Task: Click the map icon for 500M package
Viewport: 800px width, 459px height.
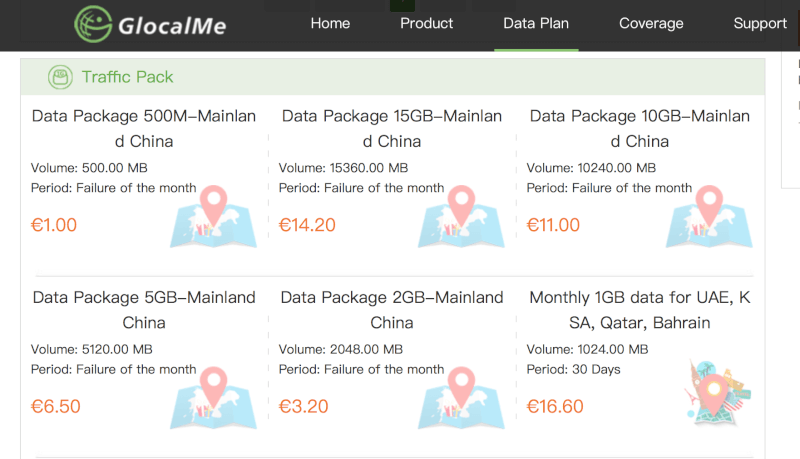Action: click(x=213, y=217)
